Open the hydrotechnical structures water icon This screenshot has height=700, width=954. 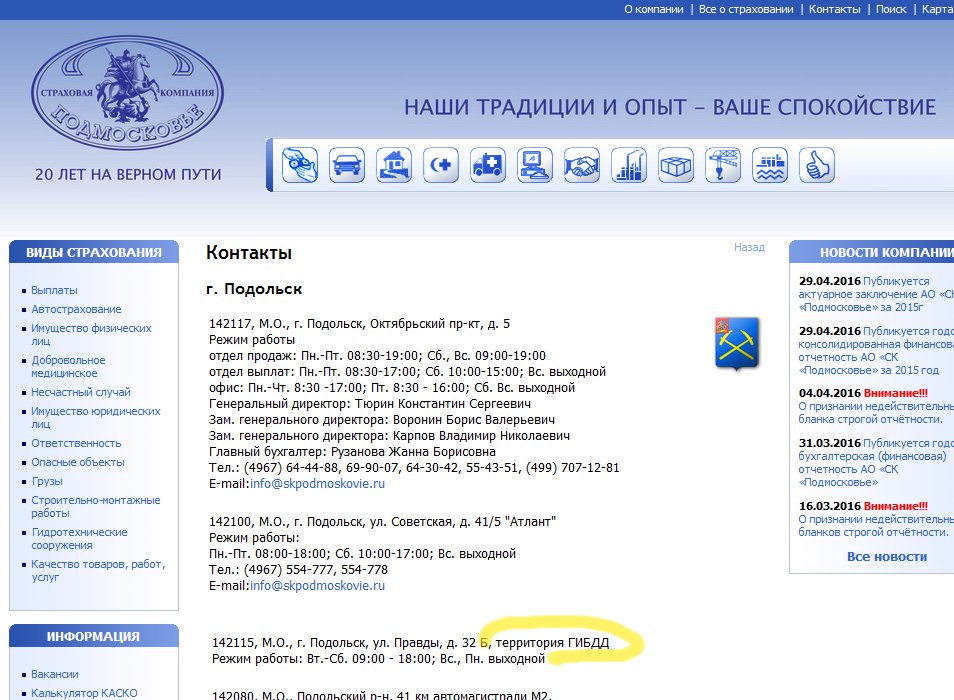tap(770, 165)
